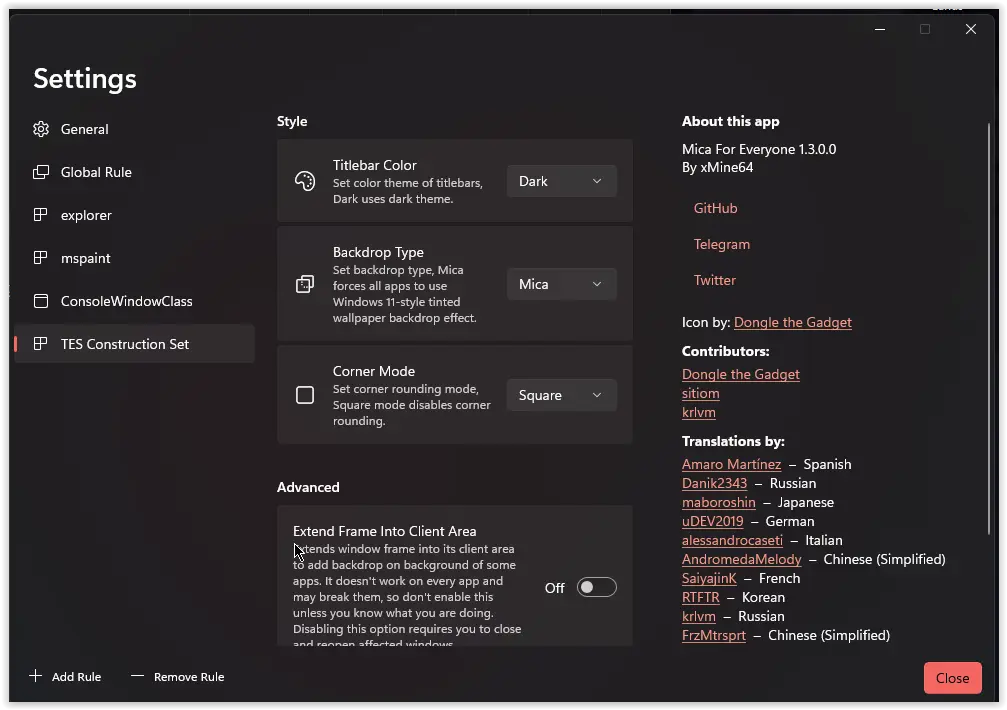1007x710 pixels.
Task: Click the Advanced section heading
Action: pyautogui.click(x=308, y=487)
